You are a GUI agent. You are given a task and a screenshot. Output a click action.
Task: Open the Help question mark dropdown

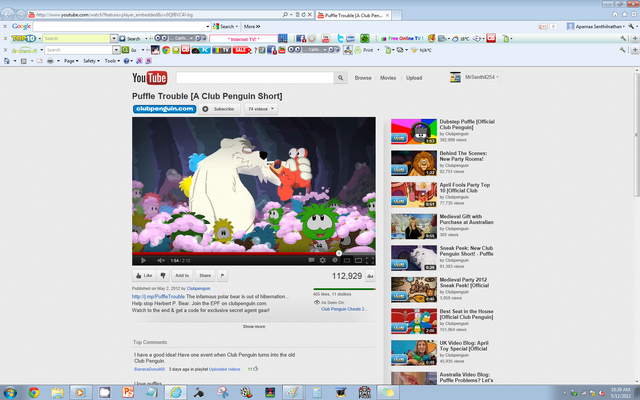(x=128, y=61)
